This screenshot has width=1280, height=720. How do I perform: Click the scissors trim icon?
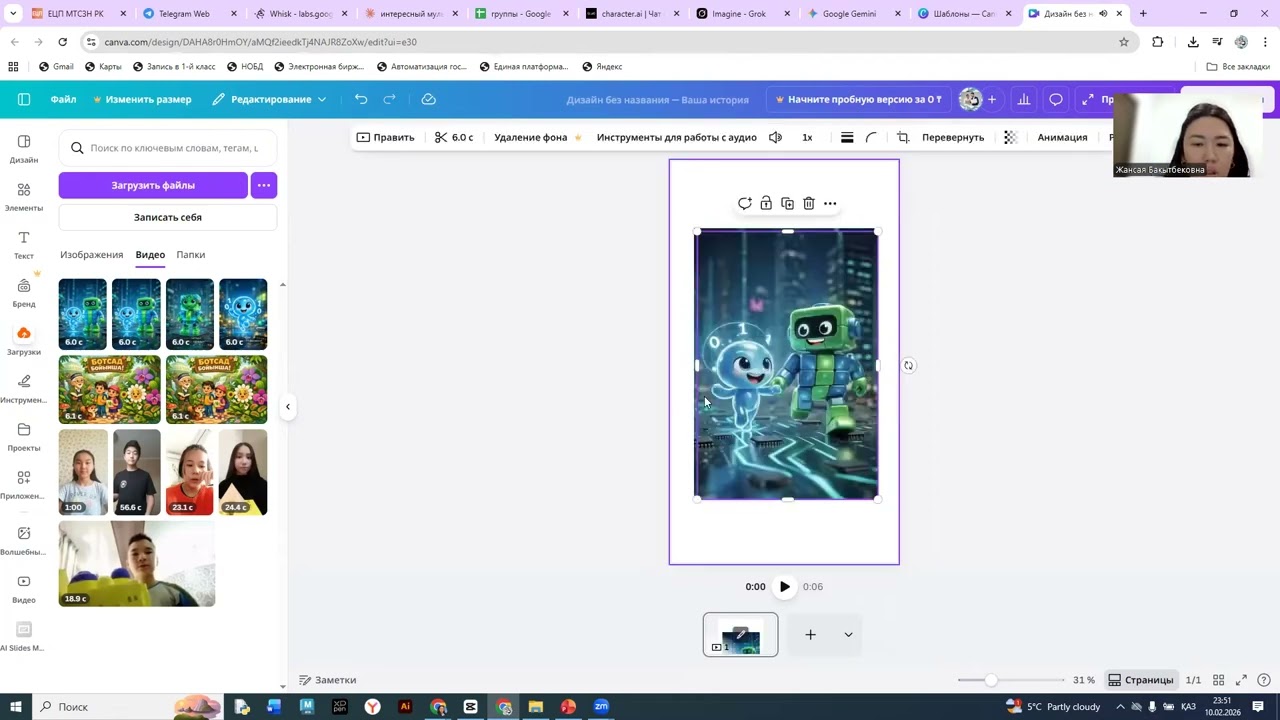tap(440, 137)
